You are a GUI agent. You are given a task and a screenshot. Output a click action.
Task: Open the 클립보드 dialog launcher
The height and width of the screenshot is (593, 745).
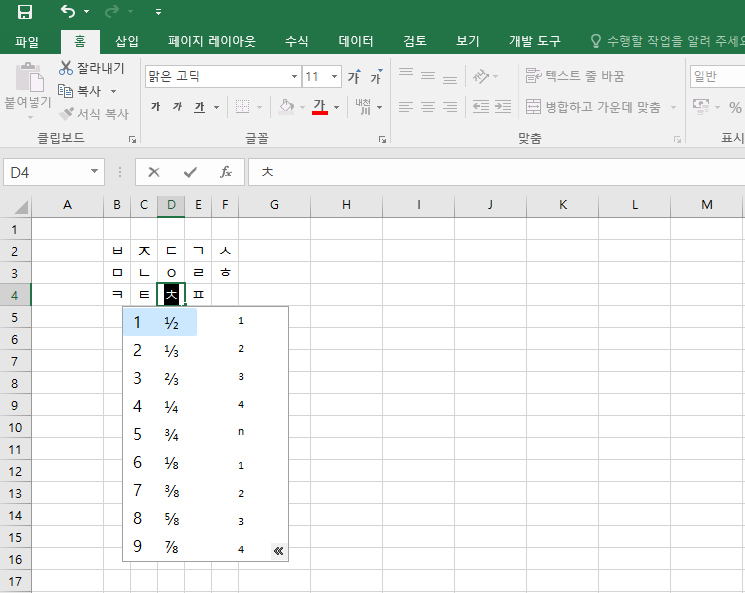click(133, 139)
